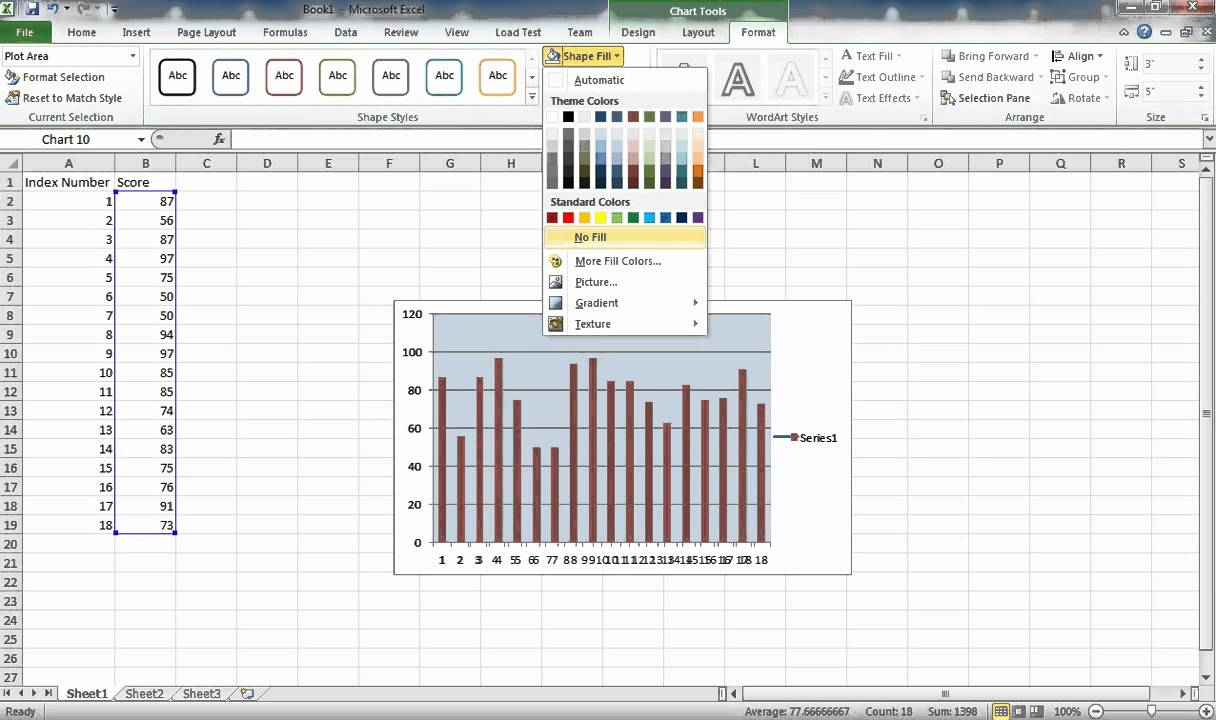Image resolution: width=1216 pixels, height=720 pixels.
Task: Click the Send Backward icon
Action: tap(948, 76)
